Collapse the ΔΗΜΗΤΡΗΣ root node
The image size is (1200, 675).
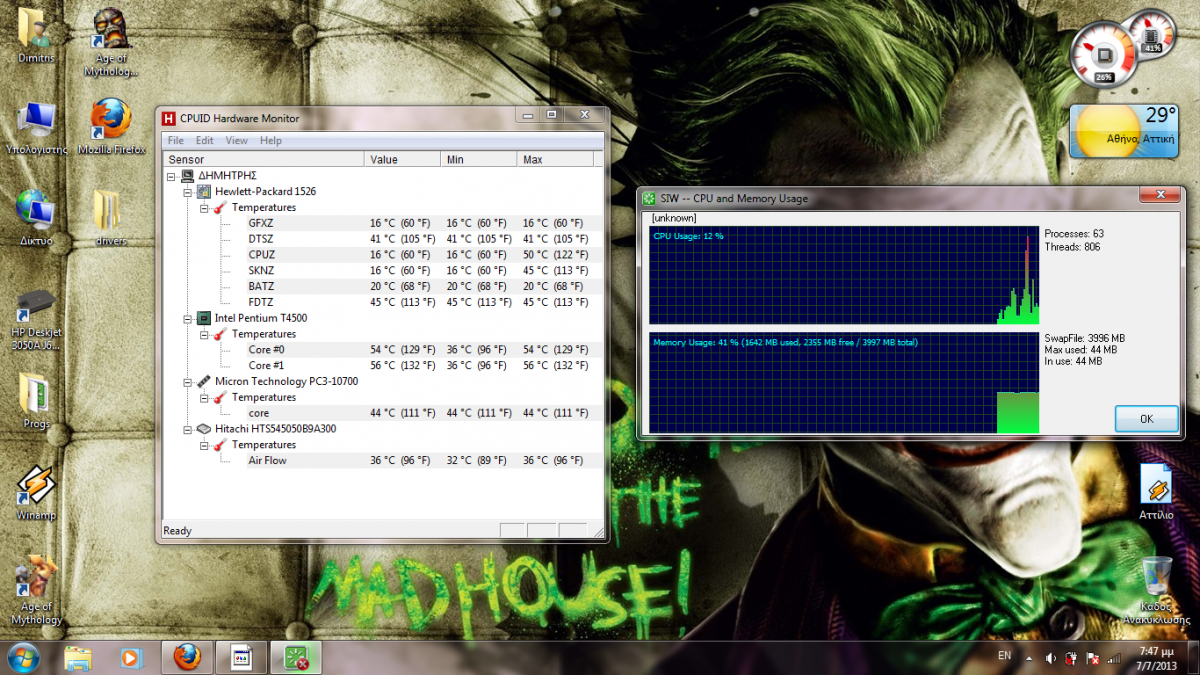[172, 176]
